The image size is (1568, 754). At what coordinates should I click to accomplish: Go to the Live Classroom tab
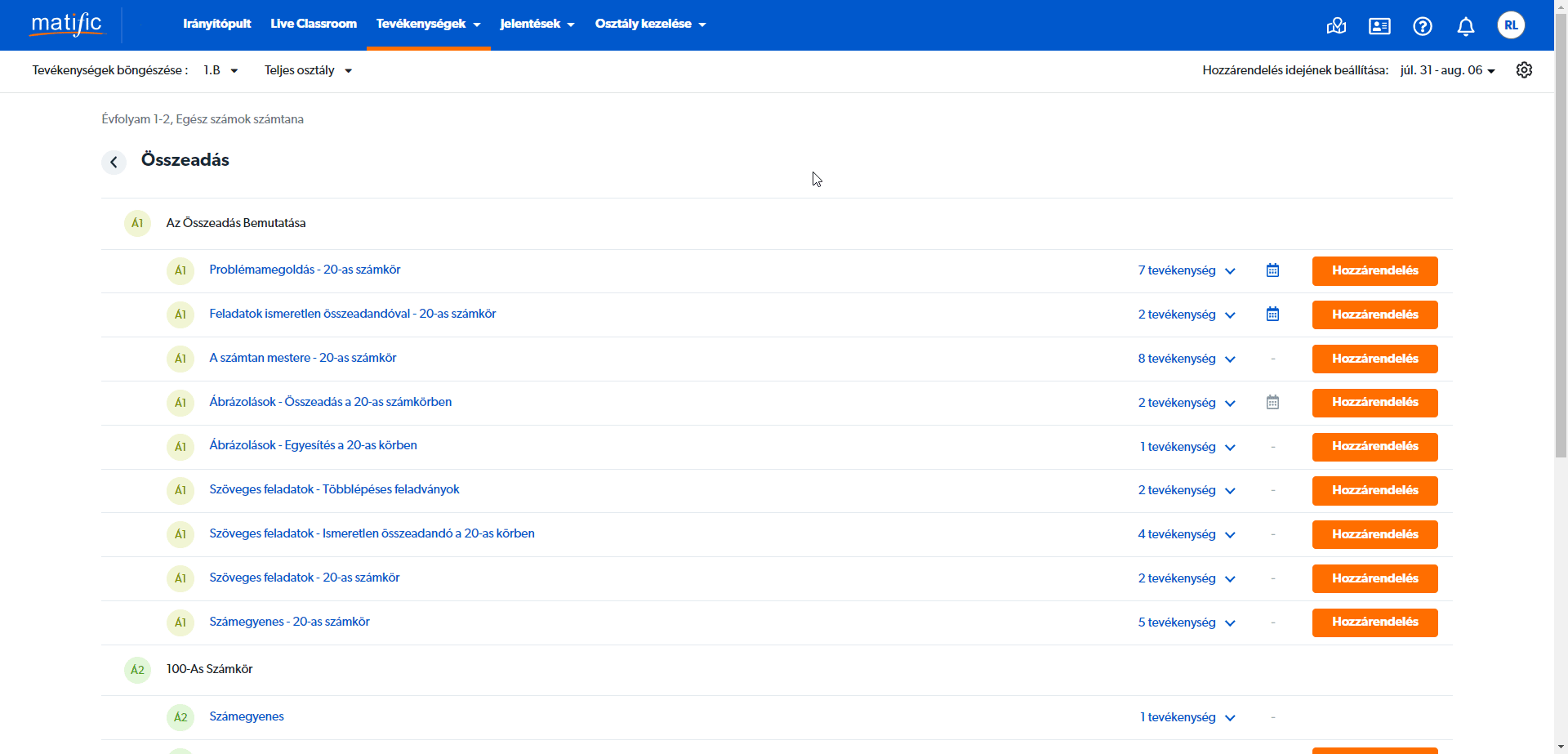(x=314, y=24)
